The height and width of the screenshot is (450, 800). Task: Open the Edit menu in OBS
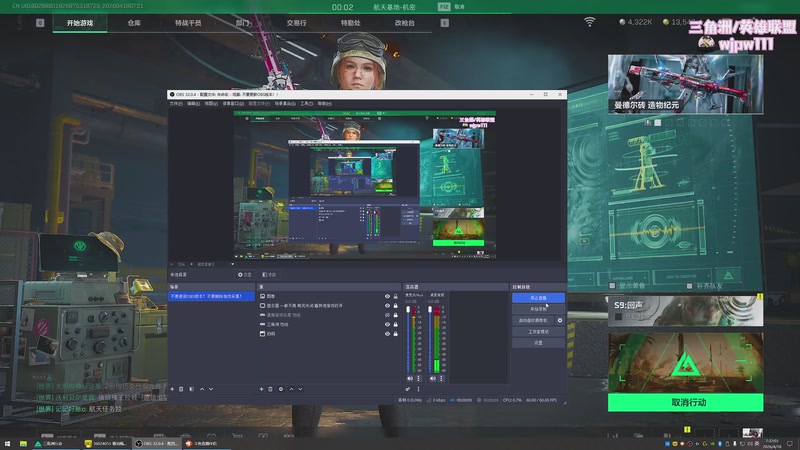click(193, 104)
